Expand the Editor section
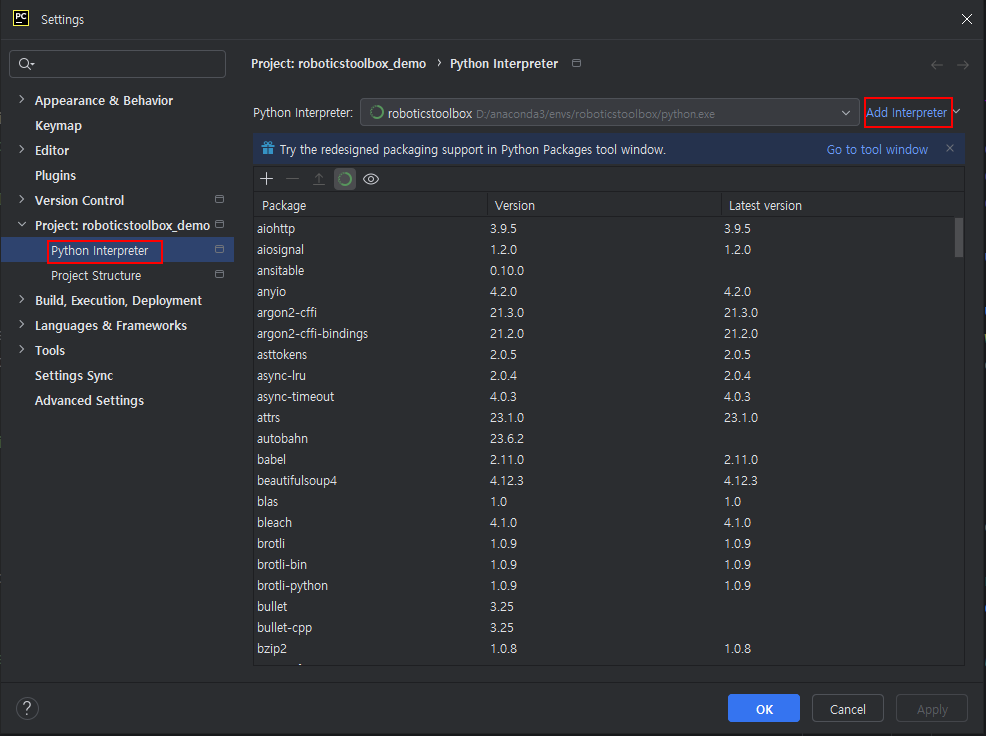Image resolution: width=986 pixels, height=736 pixels. coord(22,150)
